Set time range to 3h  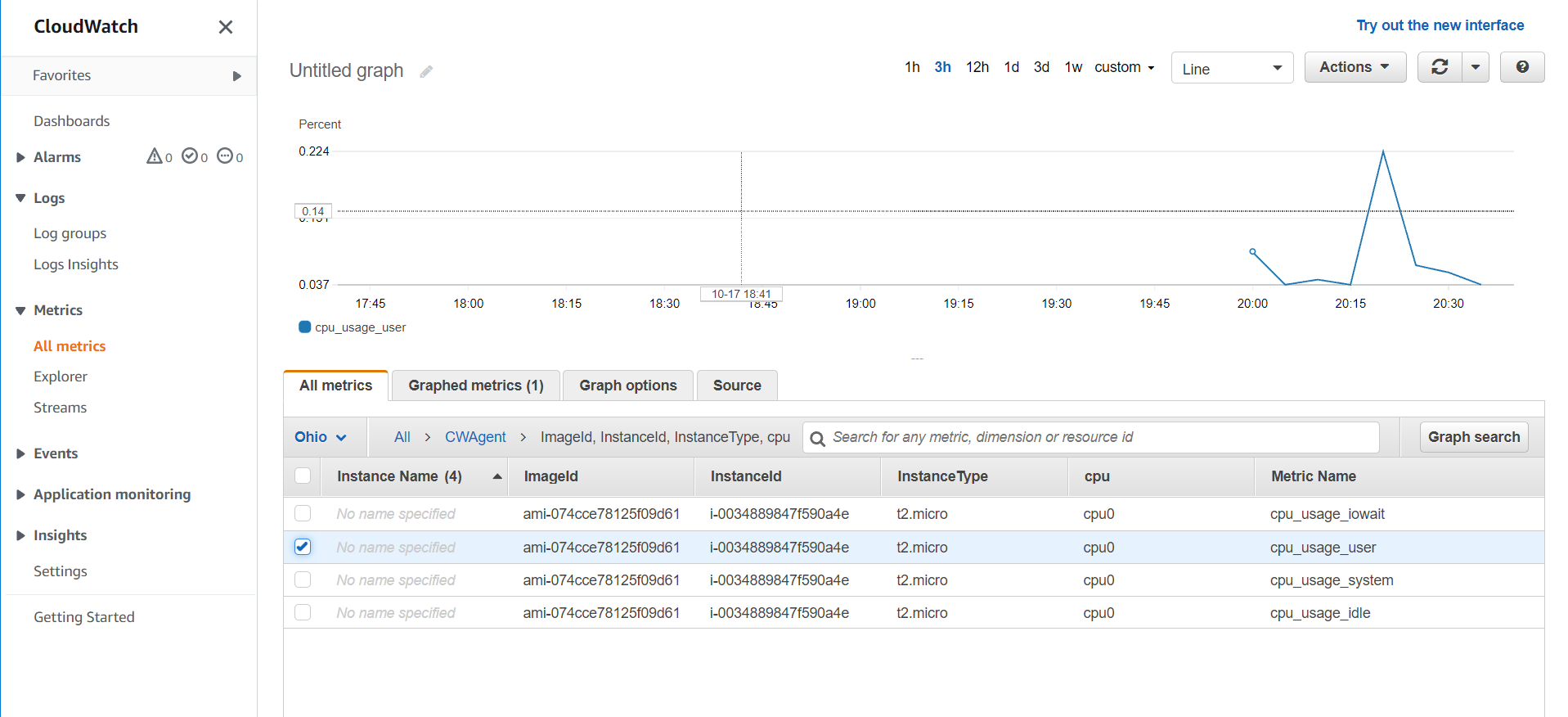click(942, 67)
